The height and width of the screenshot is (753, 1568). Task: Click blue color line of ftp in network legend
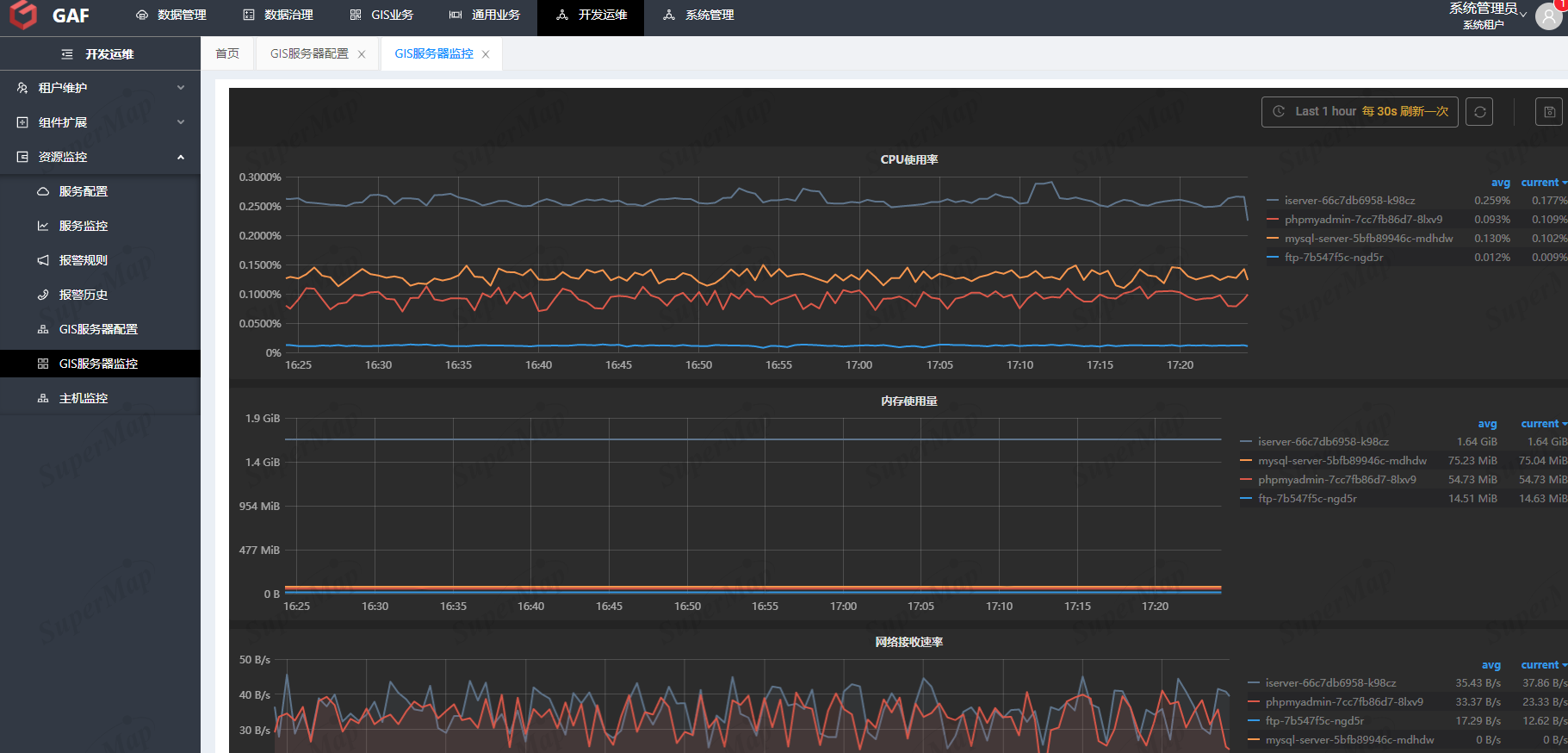tap(1254, 721)
